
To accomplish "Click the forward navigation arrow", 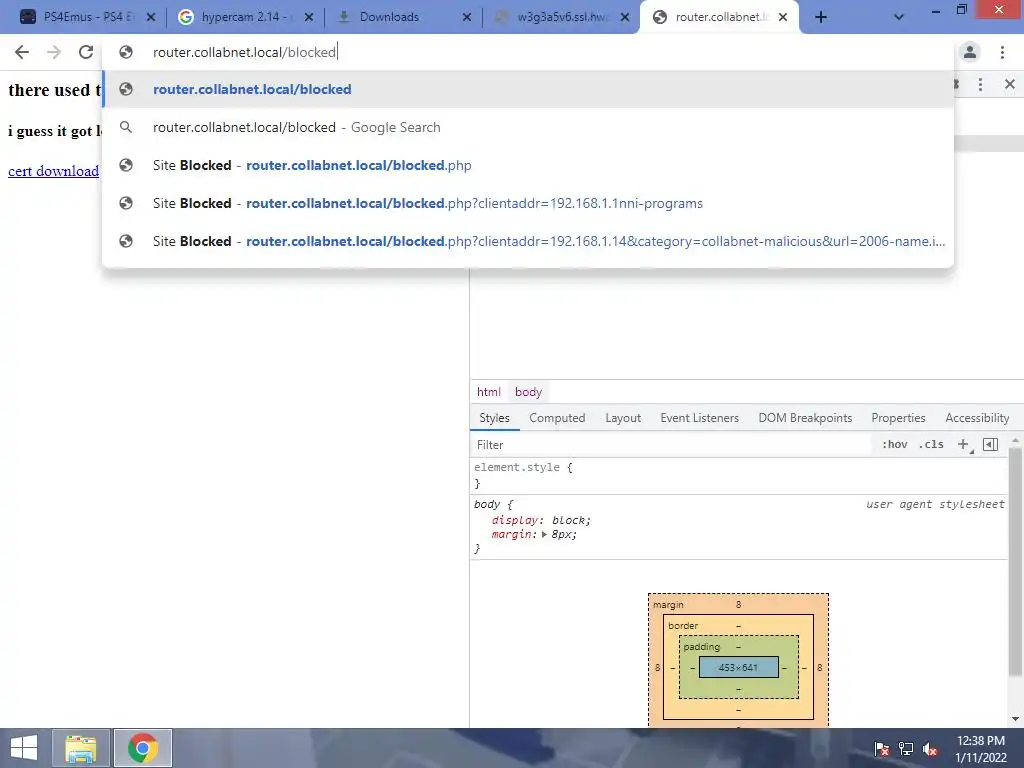I will 54,52.
